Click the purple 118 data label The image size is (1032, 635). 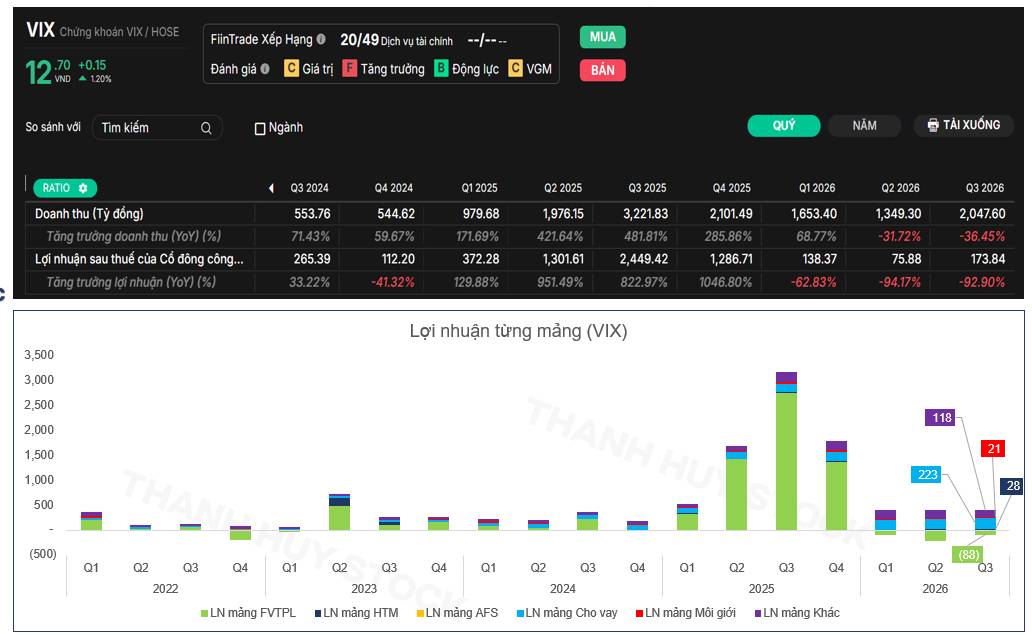(940, 418)
